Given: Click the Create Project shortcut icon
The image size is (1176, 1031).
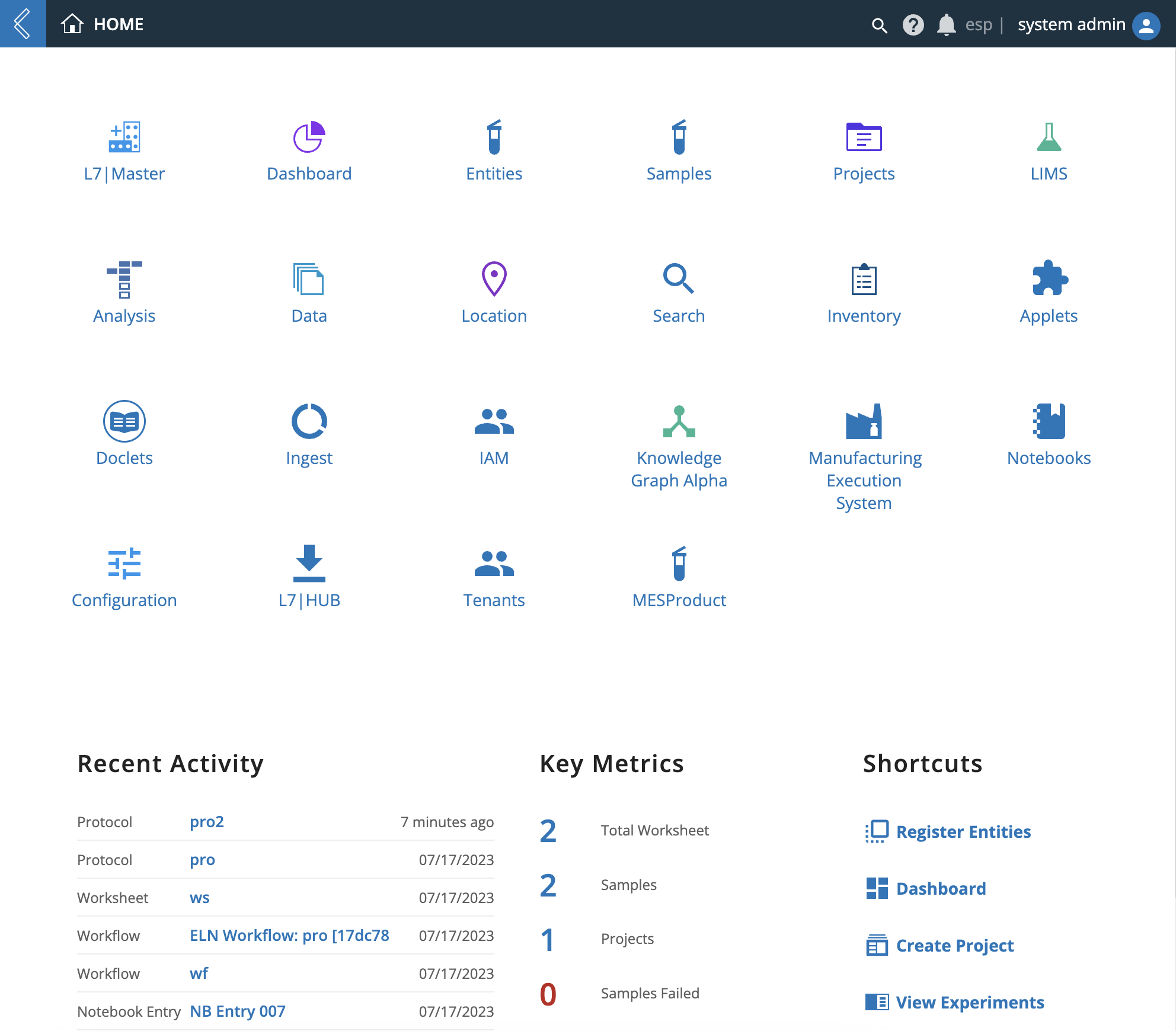Looking at the screenshot, I should [877, 945].
